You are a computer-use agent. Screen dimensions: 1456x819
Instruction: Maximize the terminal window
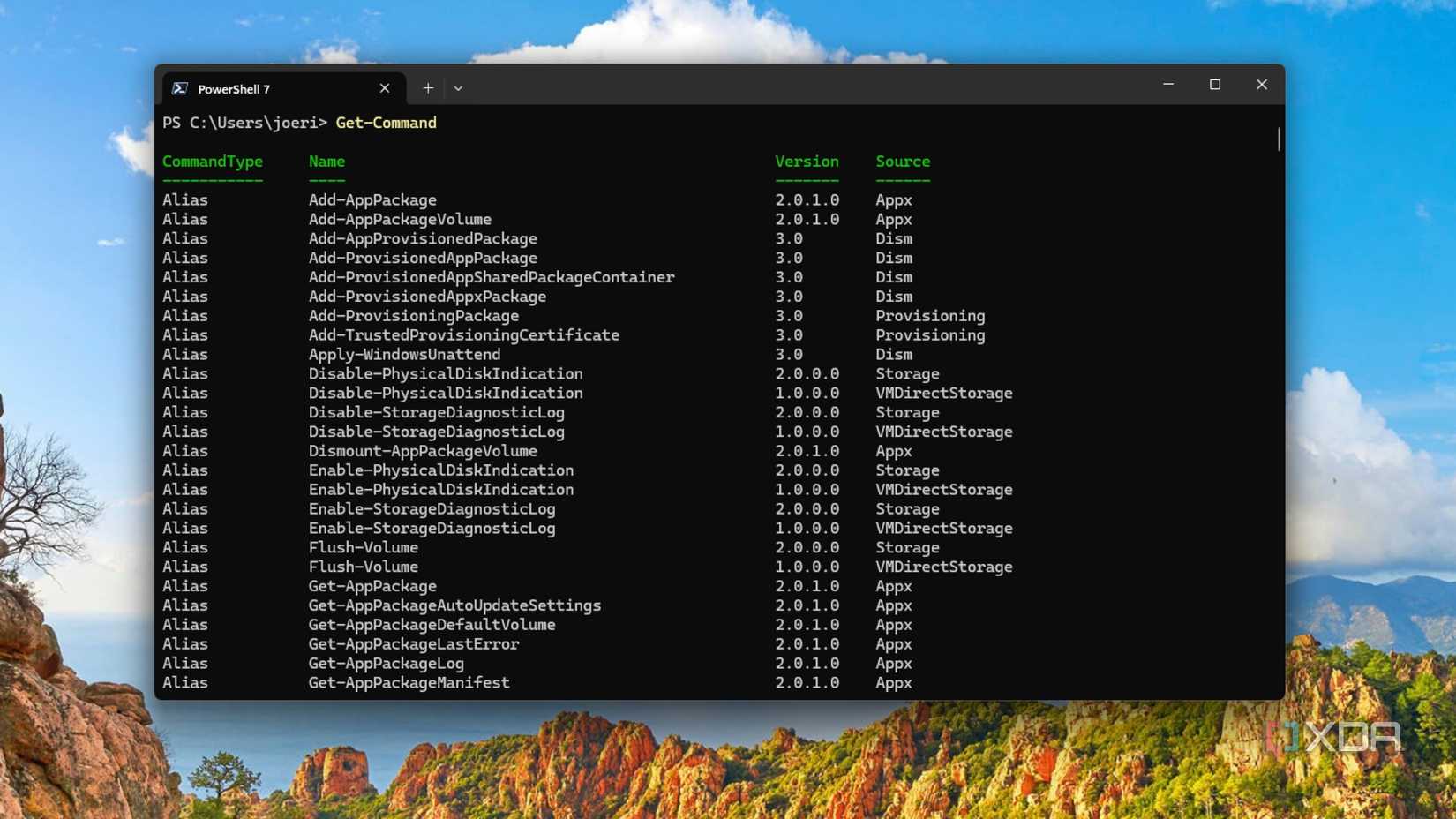[x=1215, y=85]
